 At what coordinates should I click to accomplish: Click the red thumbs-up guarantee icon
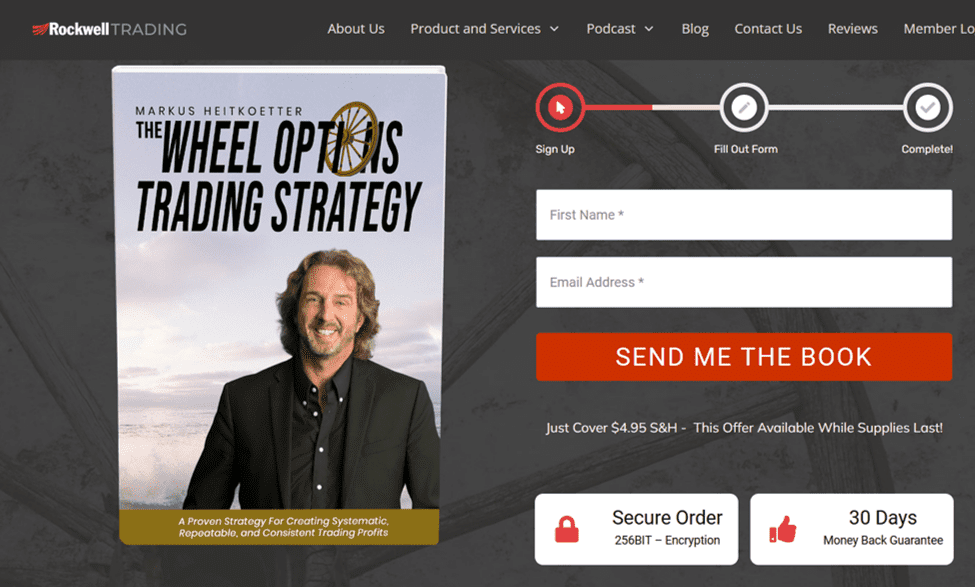point(783,529)
